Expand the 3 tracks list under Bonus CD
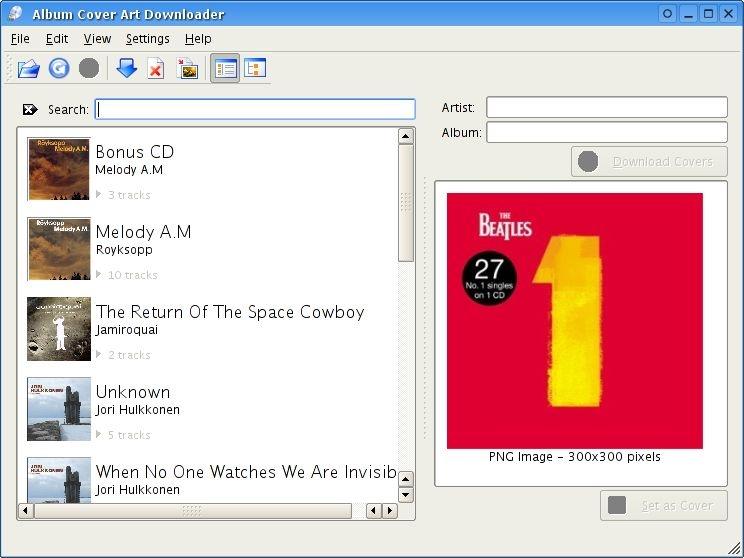This screenshot has height=558, width=744. coord(99,195)
